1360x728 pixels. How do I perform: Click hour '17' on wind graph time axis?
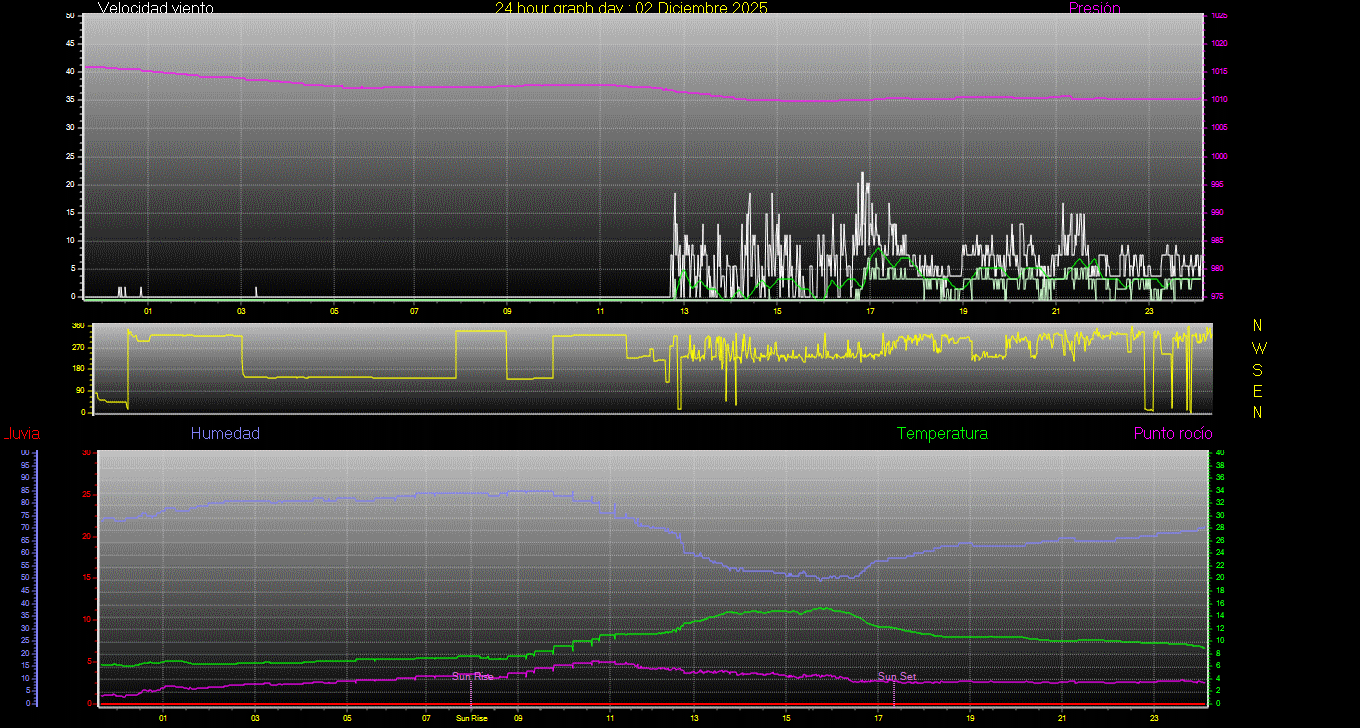pyautogui.click(x=870, y=311)
